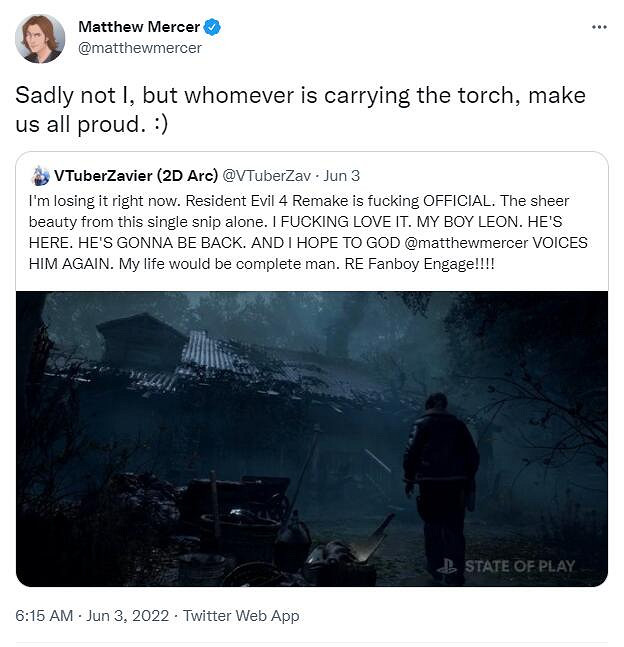Open the 6:15 AM tweet timestamp
This screenshot has height=647, width=624.
[x=44, y=616]
